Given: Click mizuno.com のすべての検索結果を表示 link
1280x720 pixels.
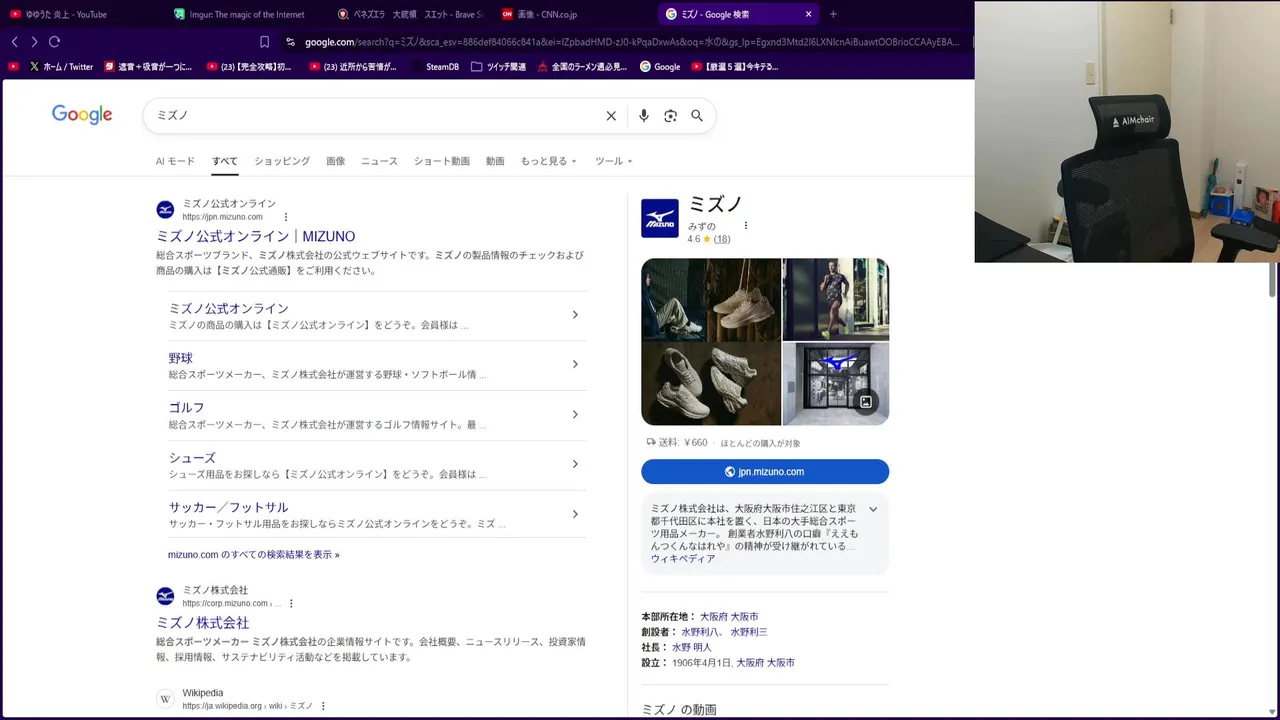Looking at the screenshot, I should [x=254, y=555].
